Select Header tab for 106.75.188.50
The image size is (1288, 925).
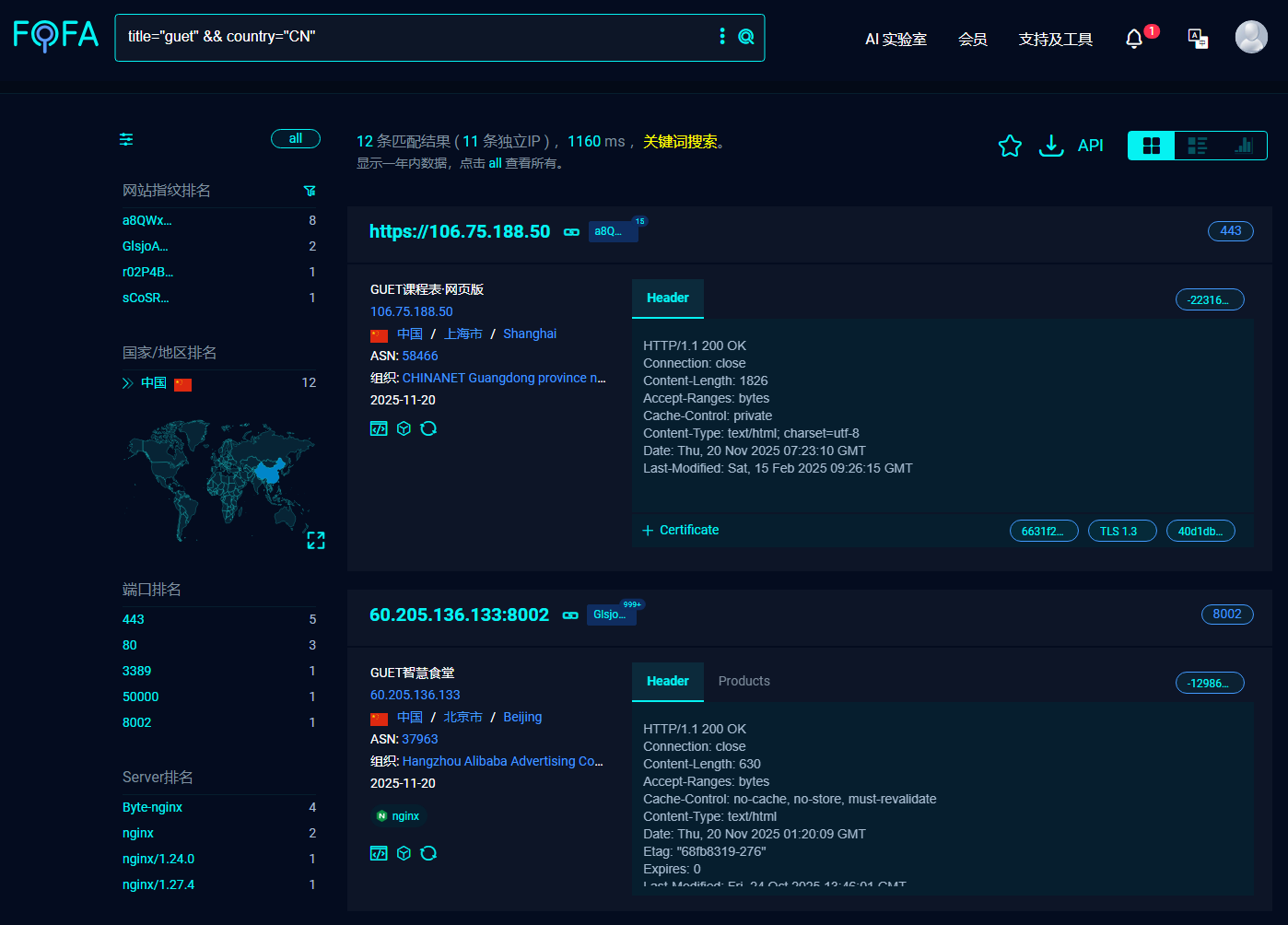point(668,299)
